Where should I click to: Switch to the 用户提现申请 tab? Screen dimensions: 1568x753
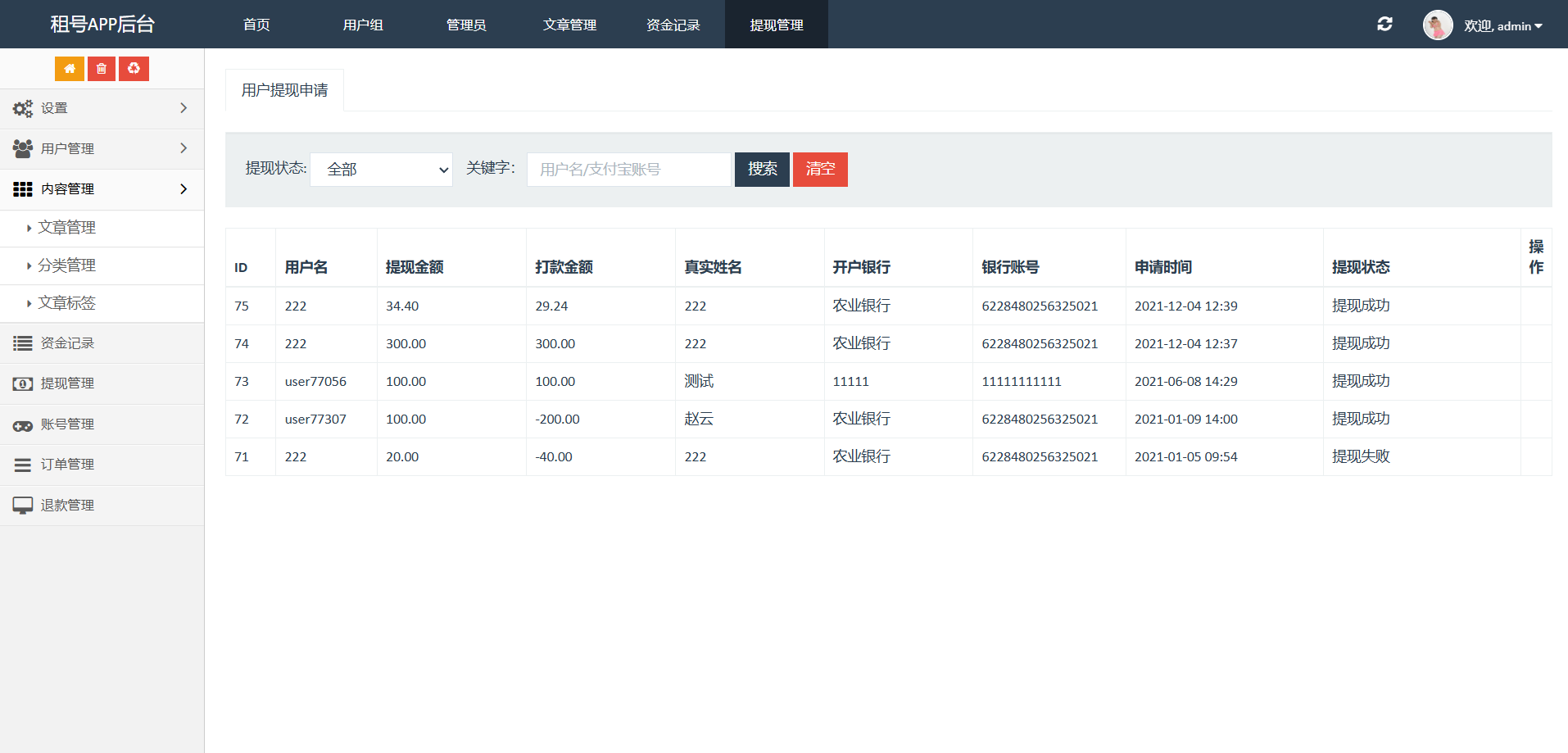pos(284,90)
